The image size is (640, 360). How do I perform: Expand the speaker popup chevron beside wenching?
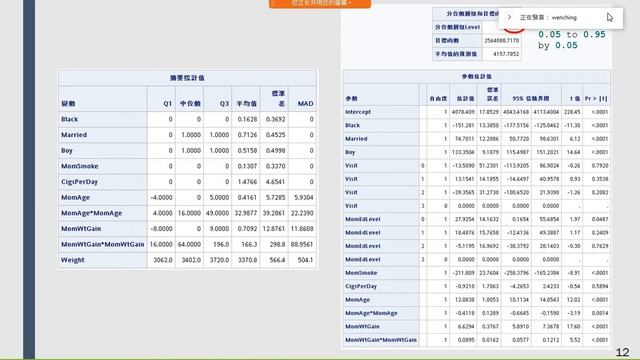click(509, 18)
